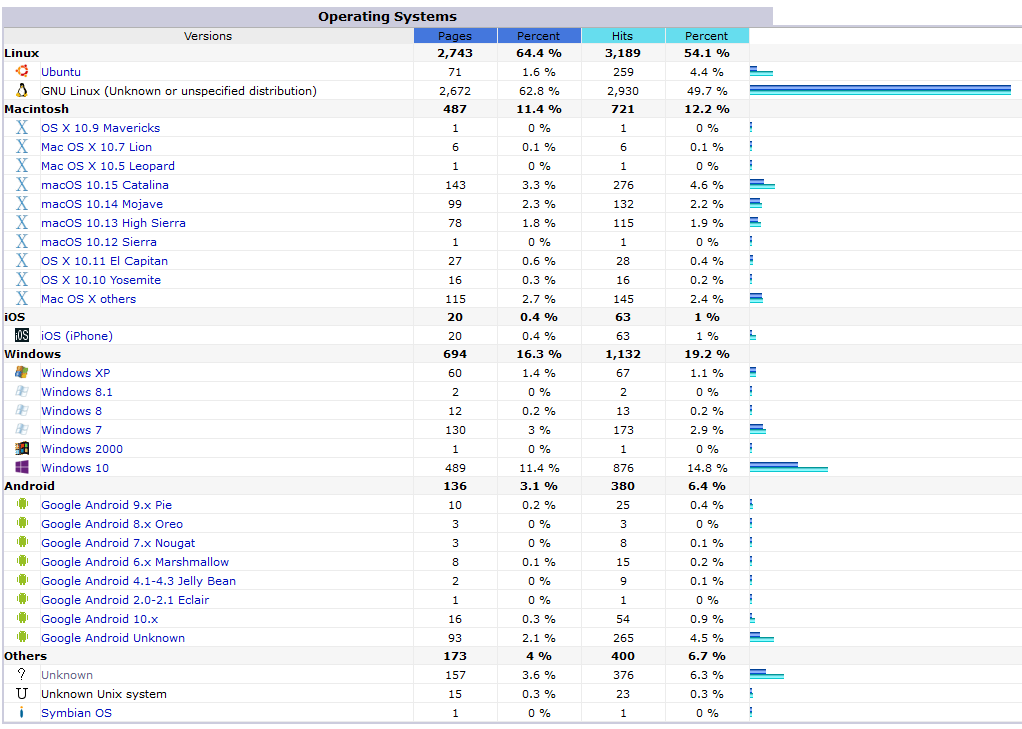Viewport: 1022px width, 729px height.
Task: Click the Ubuntu logo icon
Action: (22, 72)
